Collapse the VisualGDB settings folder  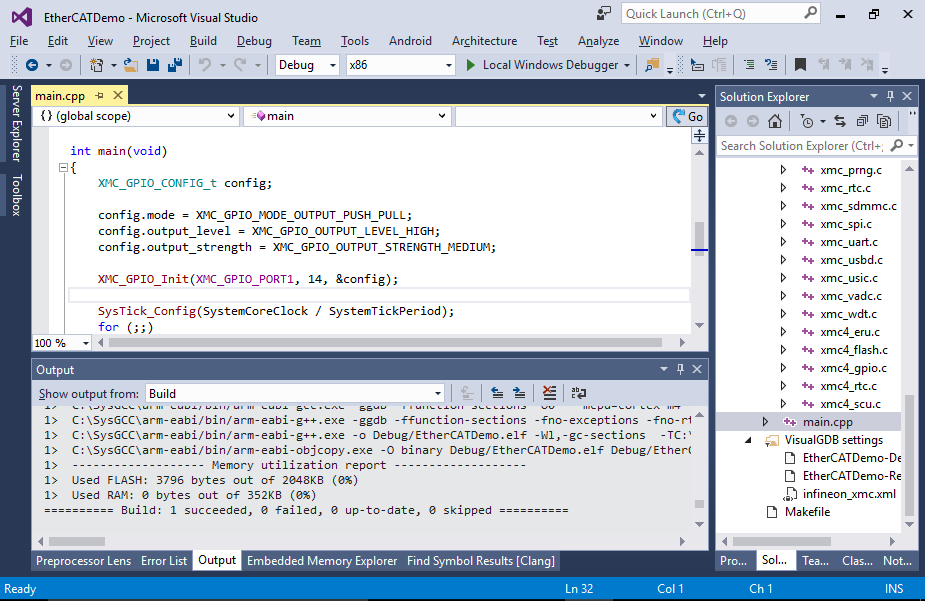[x=748, y=440]
